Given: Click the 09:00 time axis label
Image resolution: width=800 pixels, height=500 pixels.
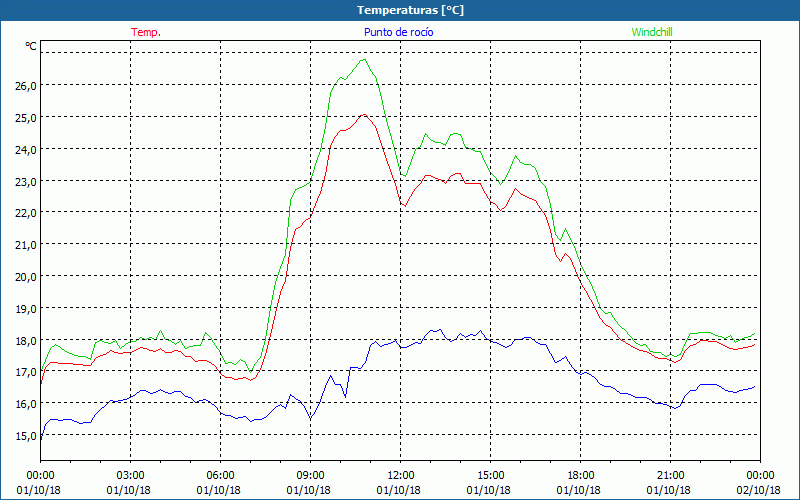Looking at the screenshot, I should pyautogui.click(x=310, y=476).
